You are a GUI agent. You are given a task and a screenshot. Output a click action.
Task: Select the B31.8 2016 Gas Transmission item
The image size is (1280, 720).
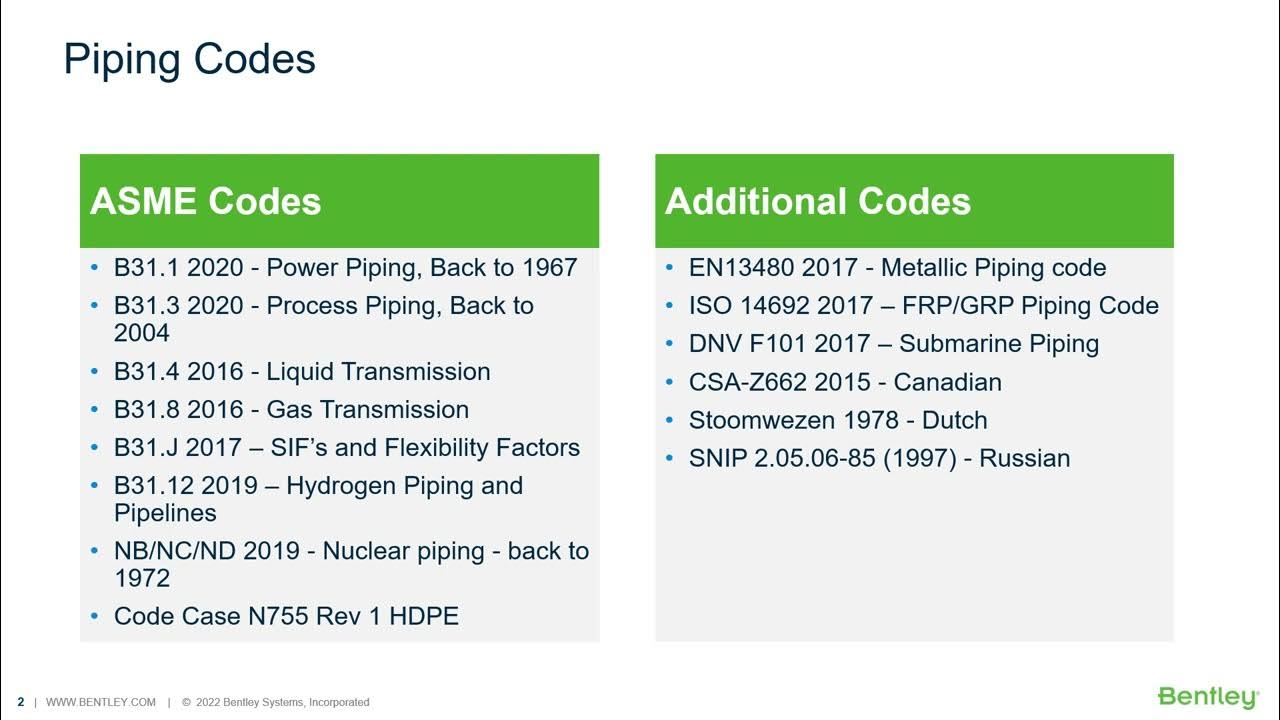click(291, 410)
